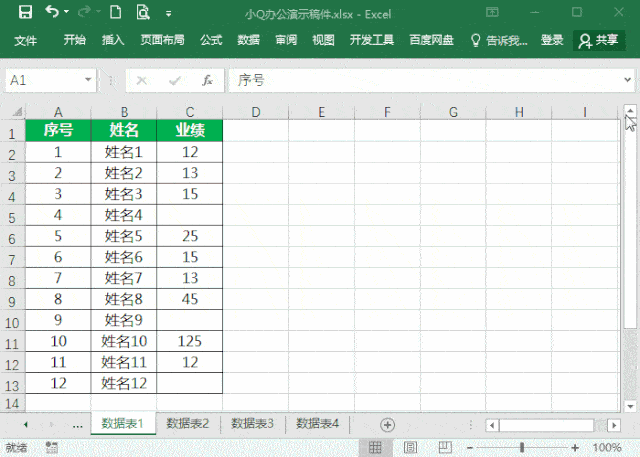Viewport: 640px width, 457px height.
Task: Select row 14 header
Action: coord(12,404)
